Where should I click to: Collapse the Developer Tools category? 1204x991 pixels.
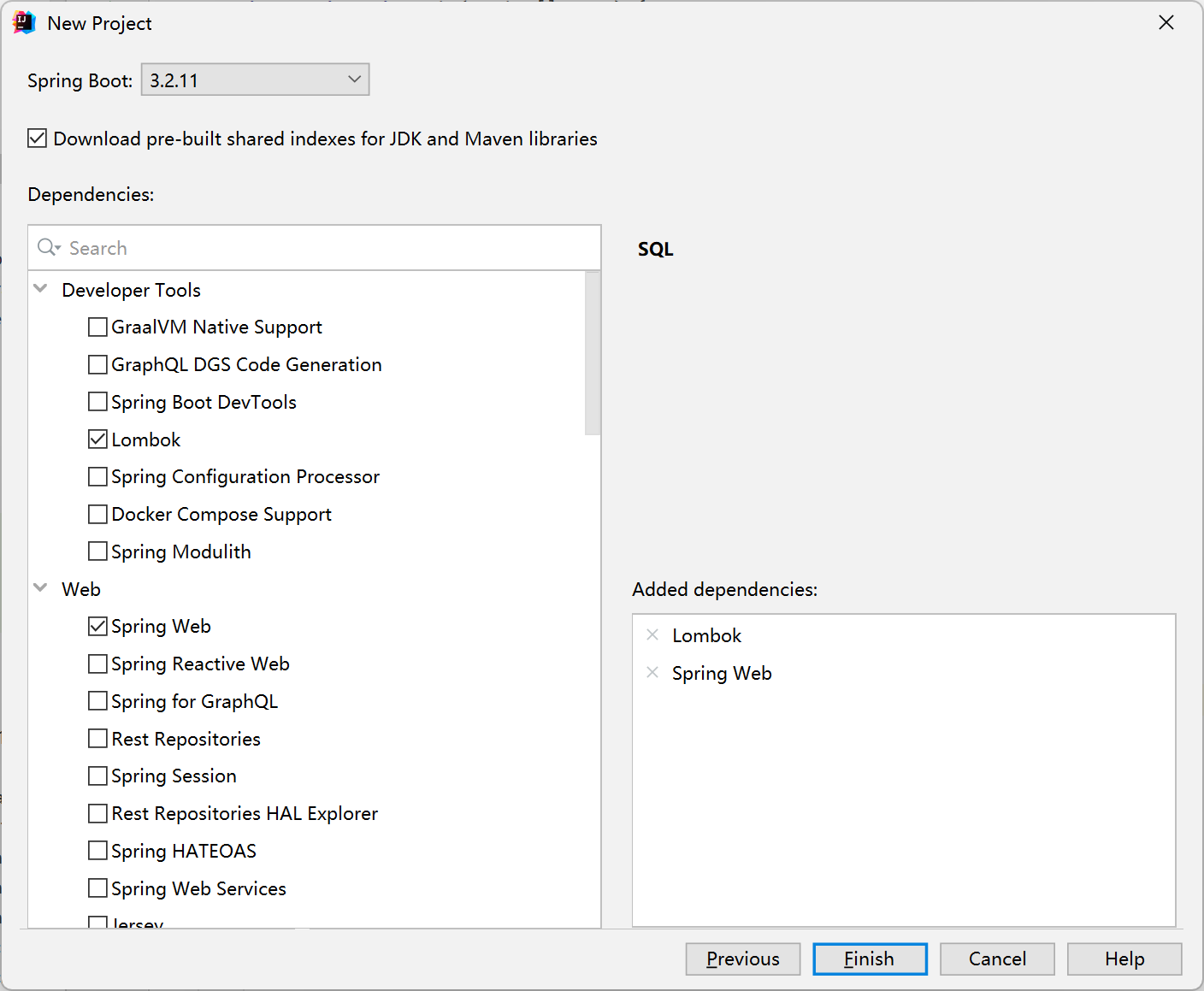pyautogui.click(x=40, y=289)
